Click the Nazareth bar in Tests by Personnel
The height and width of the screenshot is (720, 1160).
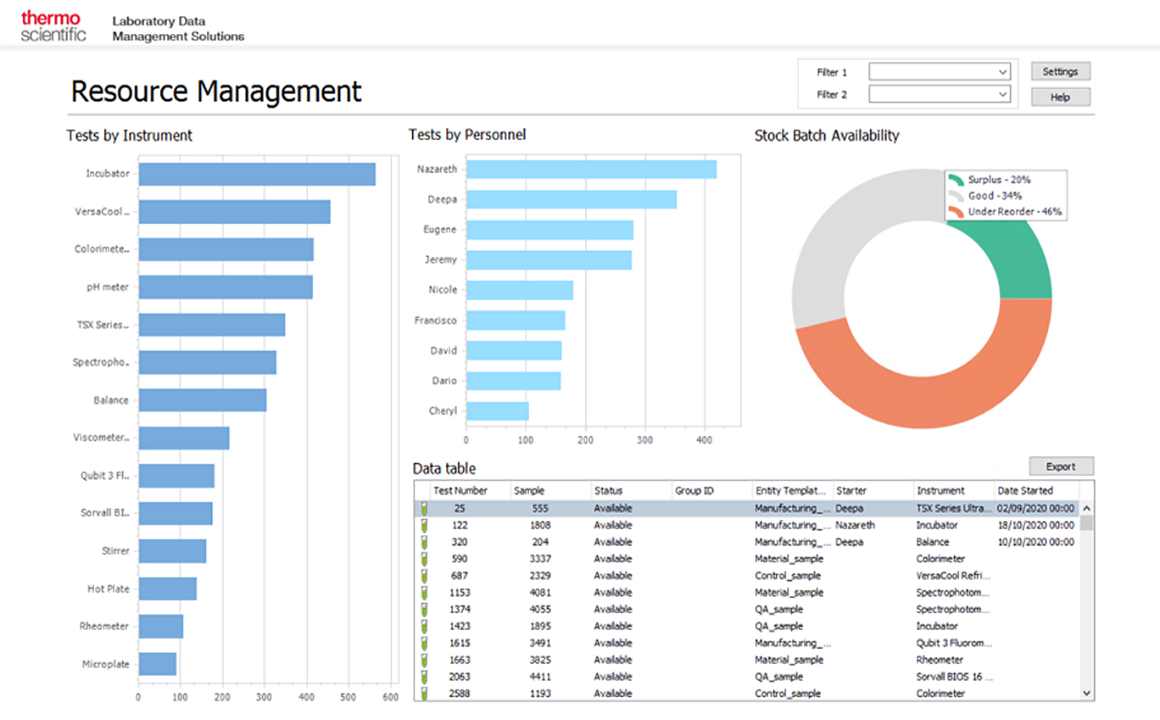tap(591, 169)
